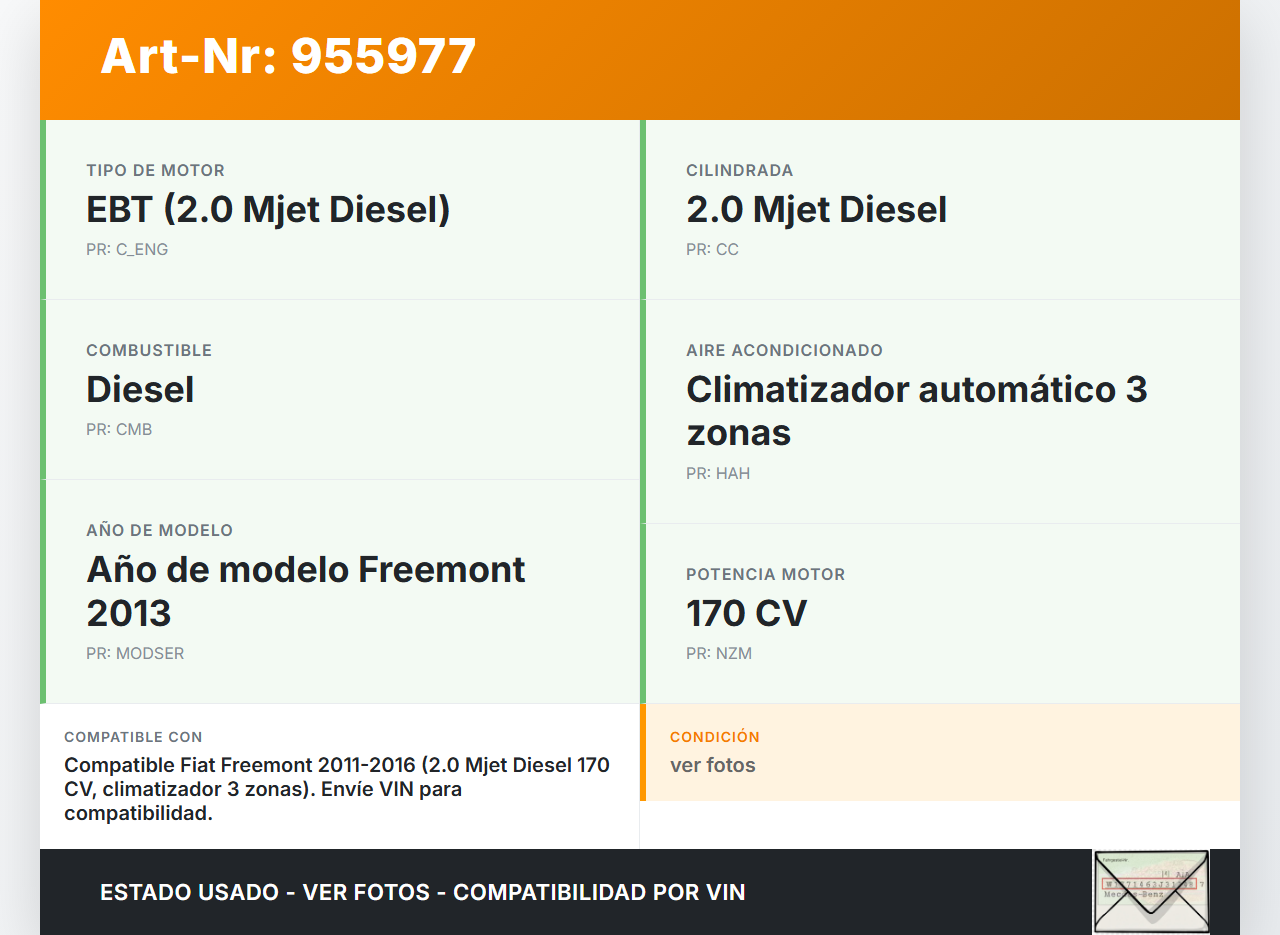The height and width of the screenshot is (935, 1280).
Task: Click the 170 CV power value
Action: click(746, 613)
